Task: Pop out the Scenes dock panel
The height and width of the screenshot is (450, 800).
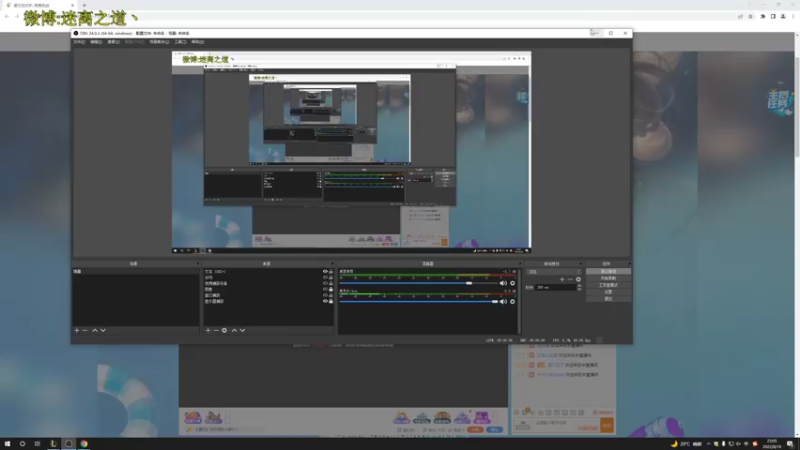Action: click(198, 264)
